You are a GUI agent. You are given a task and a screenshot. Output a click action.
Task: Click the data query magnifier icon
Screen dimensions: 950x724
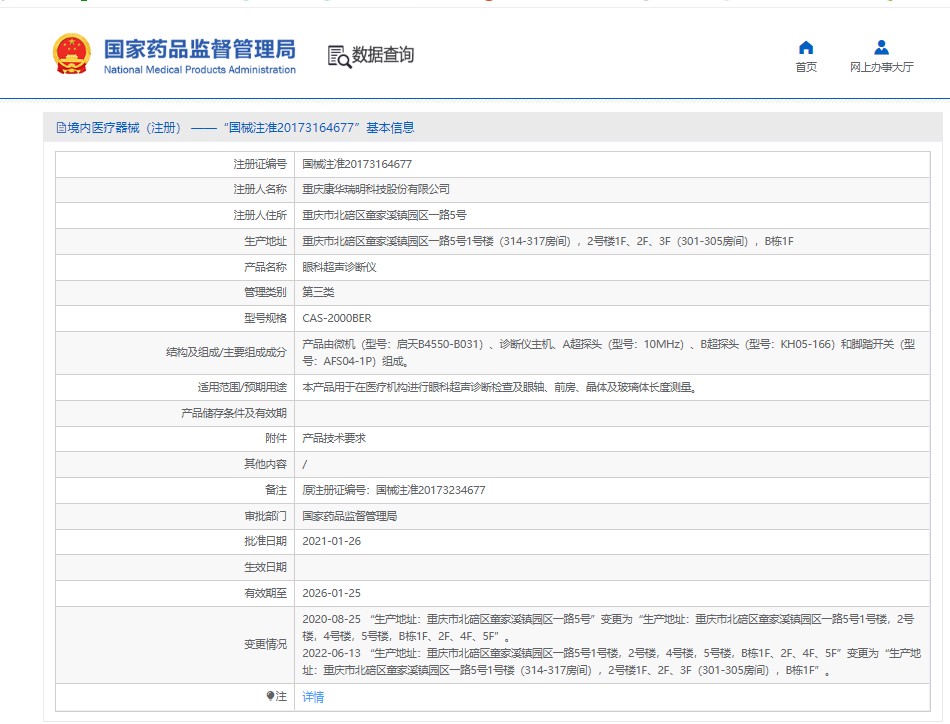tap(338, 56)
